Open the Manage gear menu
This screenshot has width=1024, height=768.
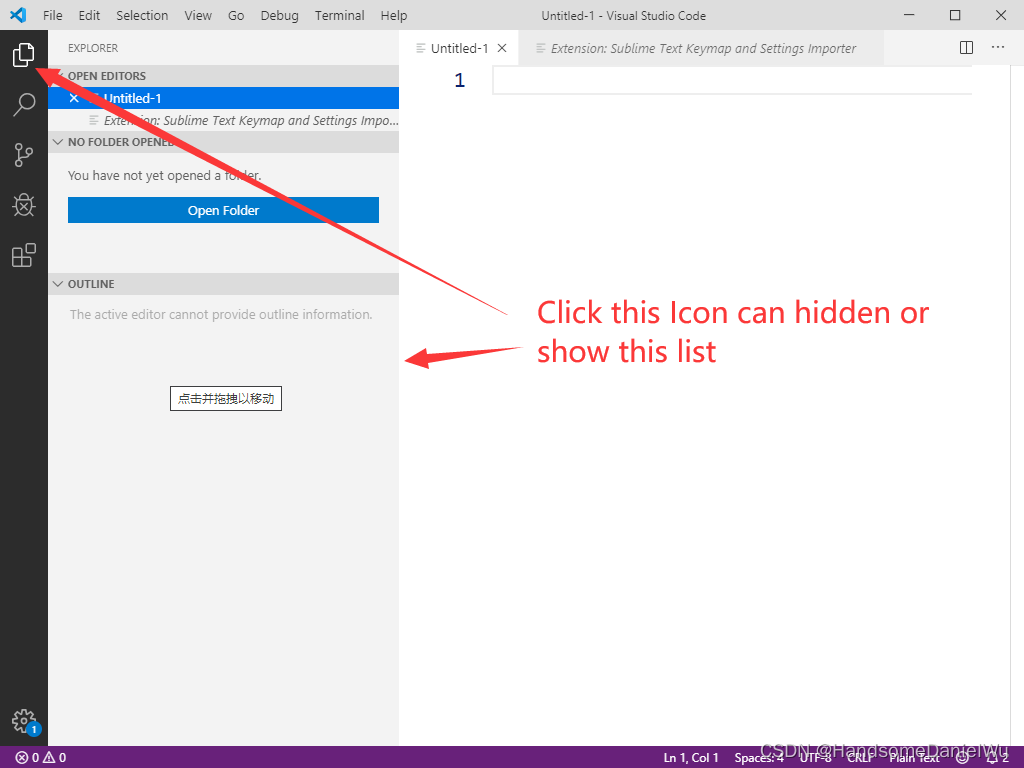tap(24, 721)
